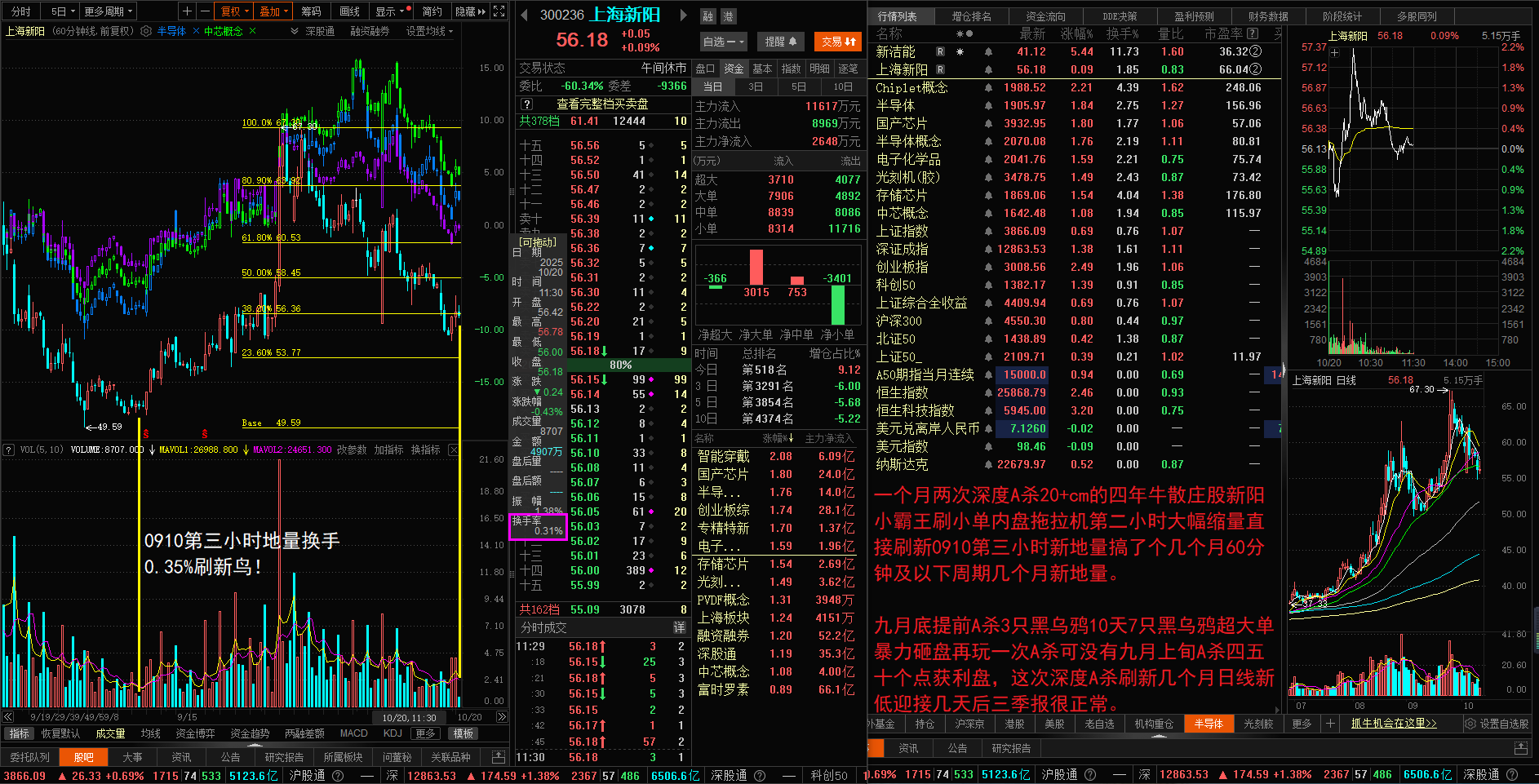1539x784 pixels.
Task: Open the 5日 period dropdown
Action: click(x=62, y=11)
